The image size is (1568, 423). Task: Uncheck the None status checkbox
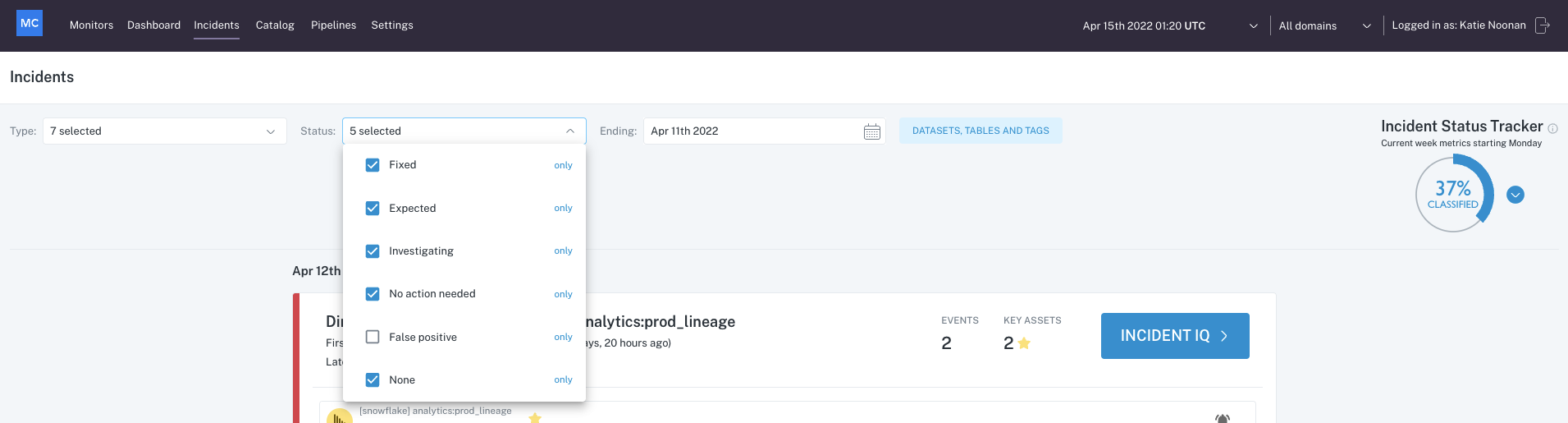click(x=373, y=379)
